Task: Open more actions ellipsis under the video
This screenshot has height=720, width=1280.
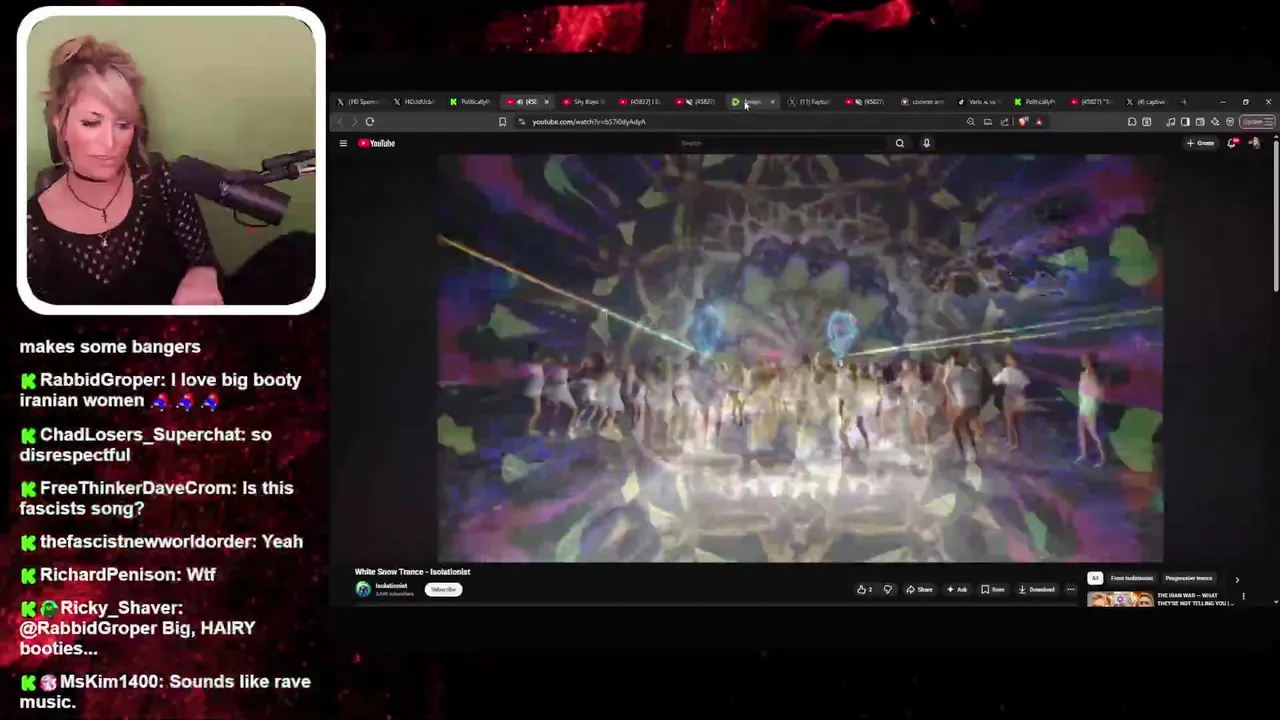Action: 1071,589
